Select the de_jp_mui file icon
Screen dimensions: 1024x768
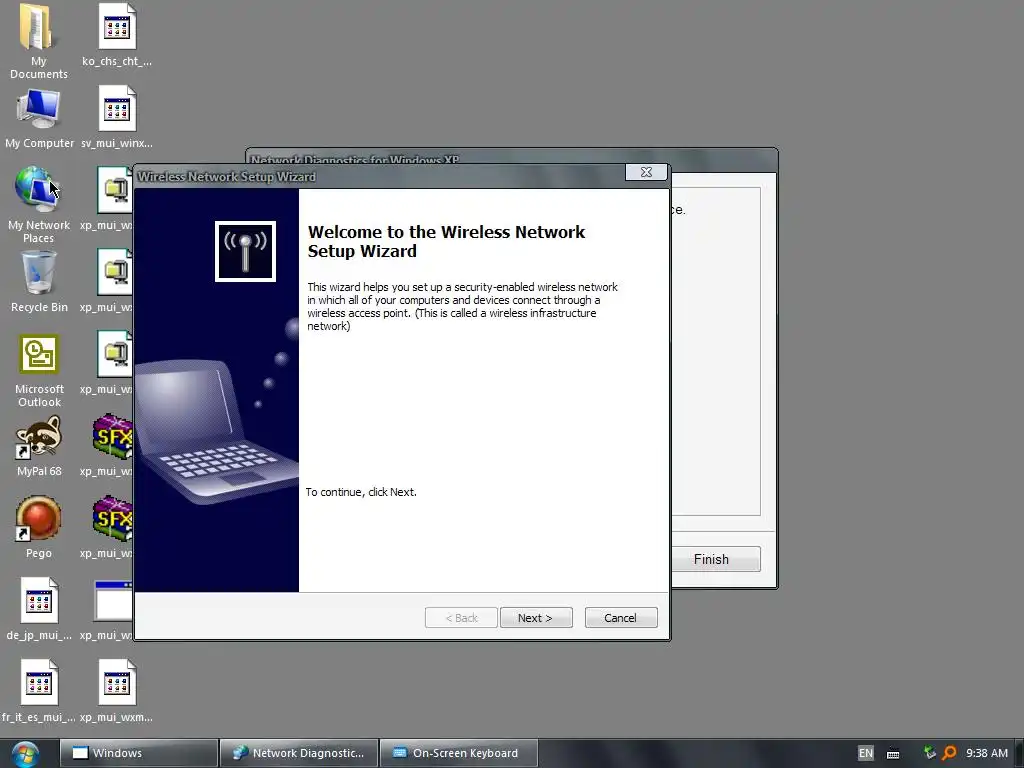(x=39, y=601)
